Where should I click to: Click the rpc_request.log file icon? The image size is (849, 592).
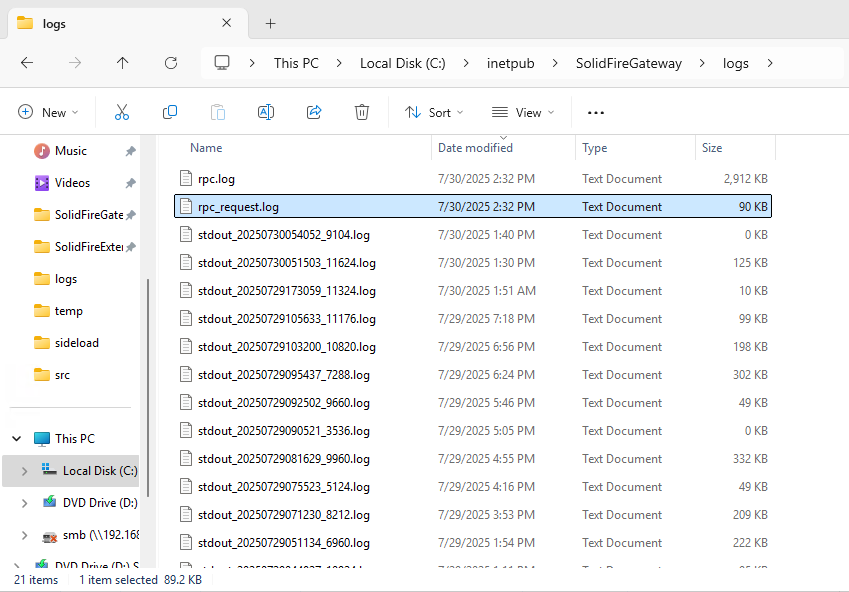(x=186, y=206)
